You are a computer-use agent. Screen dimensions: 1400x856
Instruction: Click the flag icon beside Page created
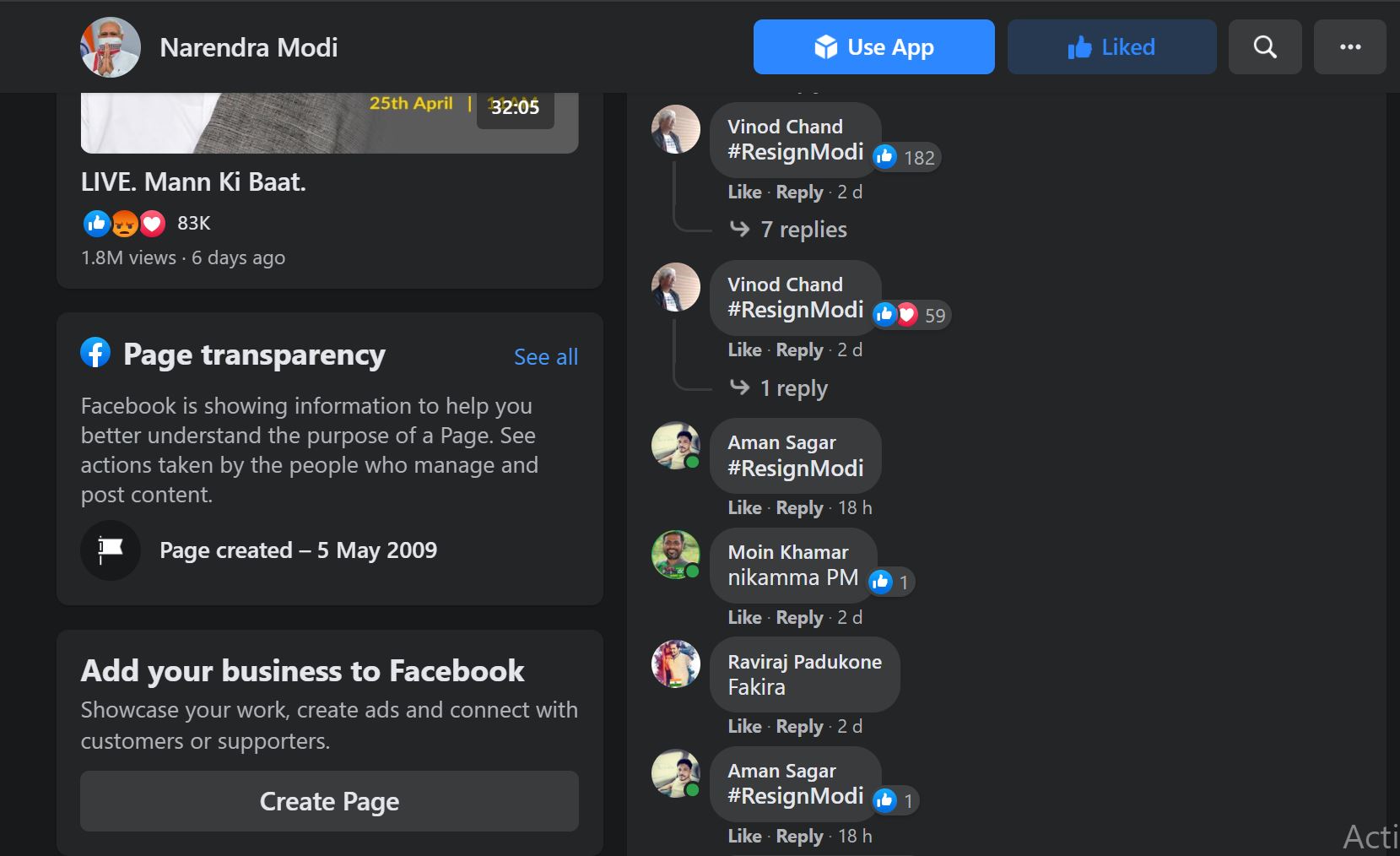[x=111, y=550]
